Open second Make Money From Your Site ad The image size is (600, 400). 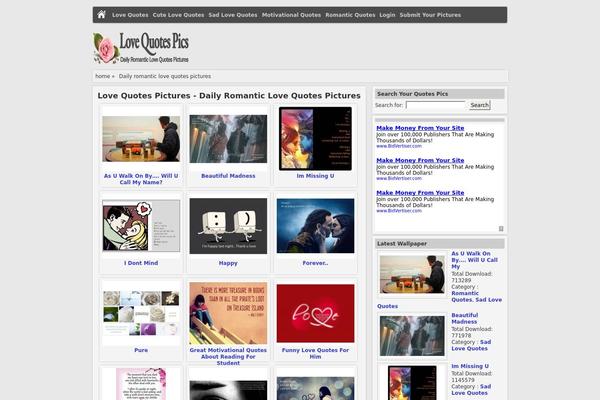[x=420, y=160]
